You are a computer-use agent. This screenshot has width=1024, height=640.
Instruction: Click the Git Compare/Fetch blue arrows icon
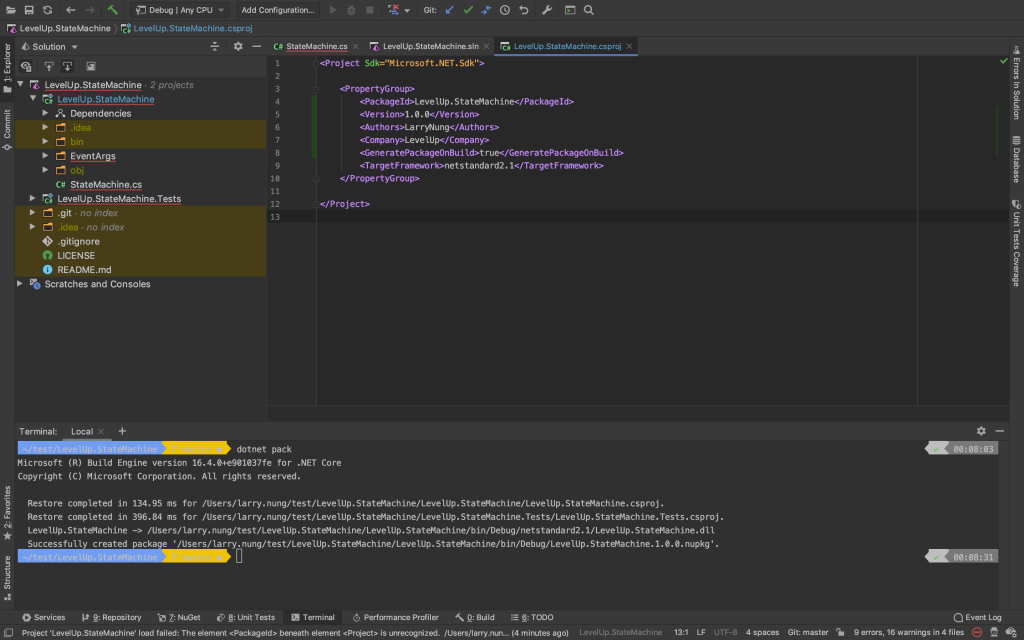(486, 10)
